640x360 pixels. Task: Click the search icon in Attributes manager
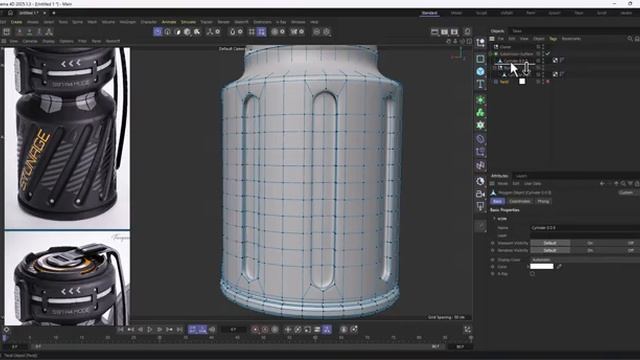[623, 184]
